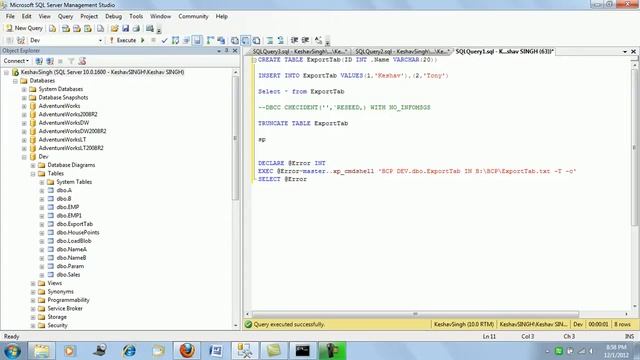Open the Connect dropdown in Object Explorer
Screen dimensions: 640x360
pyautogui.click(x=16, y=61)
